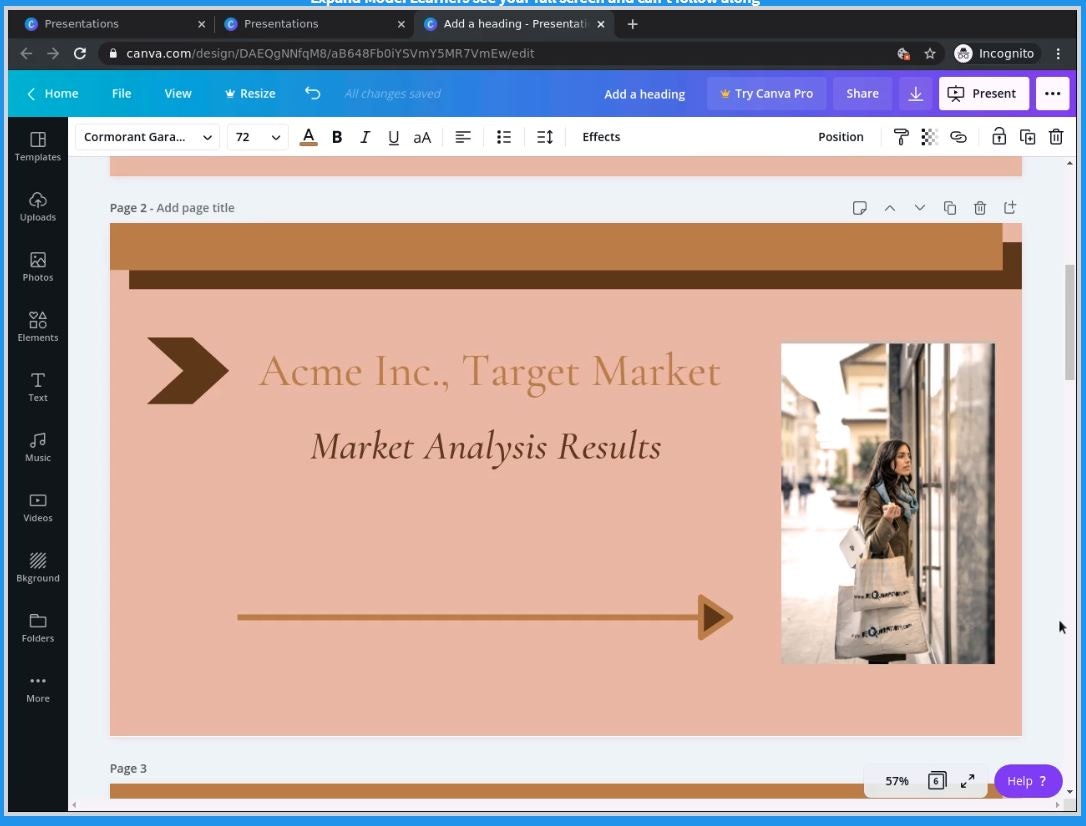The width and height of the screenshot is (1086, 826).
Task: Toggle Bold text formatting
Action: [x=337, y=137]
